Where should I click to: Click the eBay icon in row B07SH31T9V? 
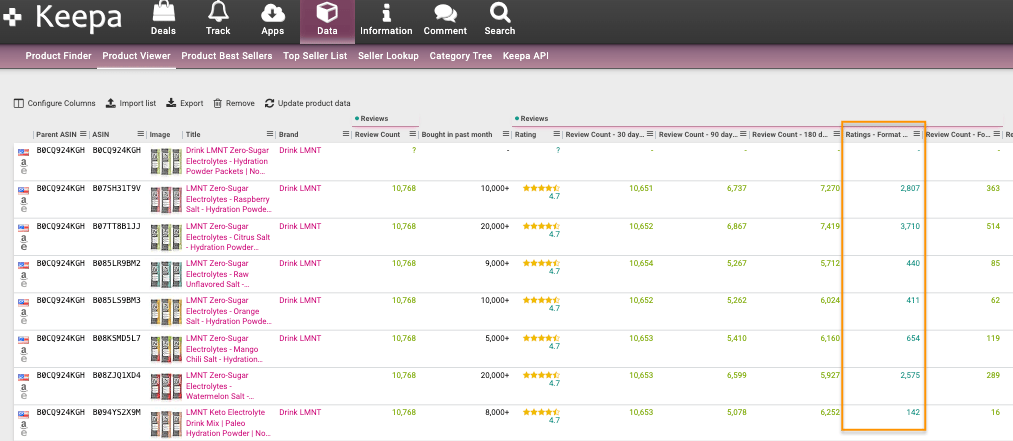[24, 208]
